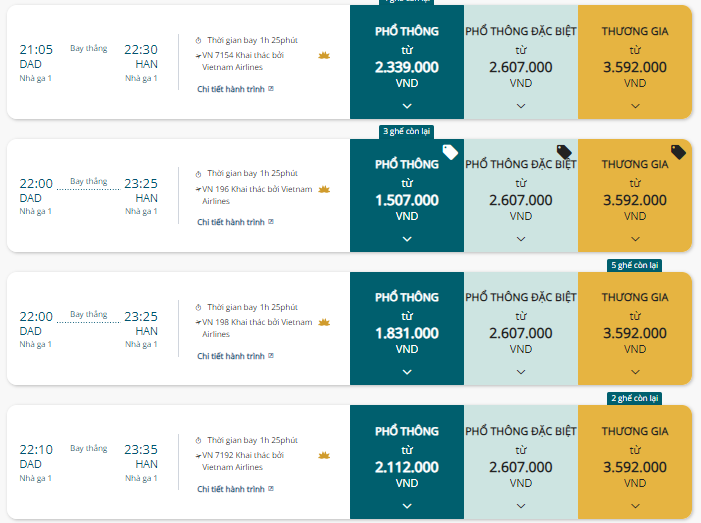Screen dimensions: 701x523
Task: Click the 2 ghế còn lại badge
Action: pos(634,398)
